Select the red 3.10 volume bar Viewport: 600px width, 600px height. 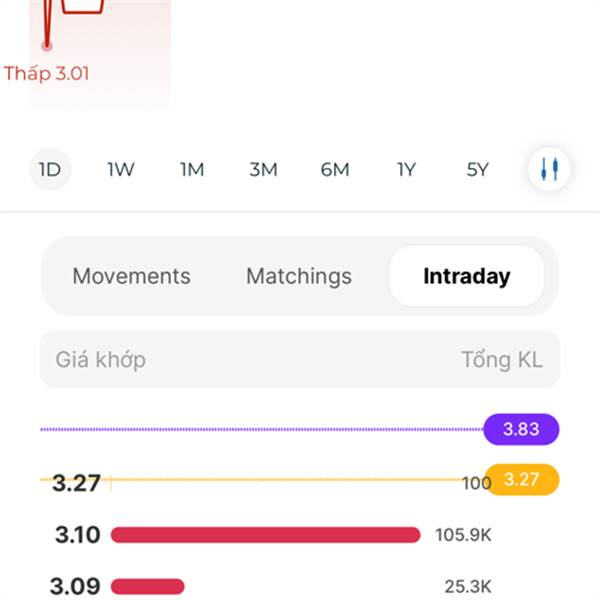pos(265,535)
